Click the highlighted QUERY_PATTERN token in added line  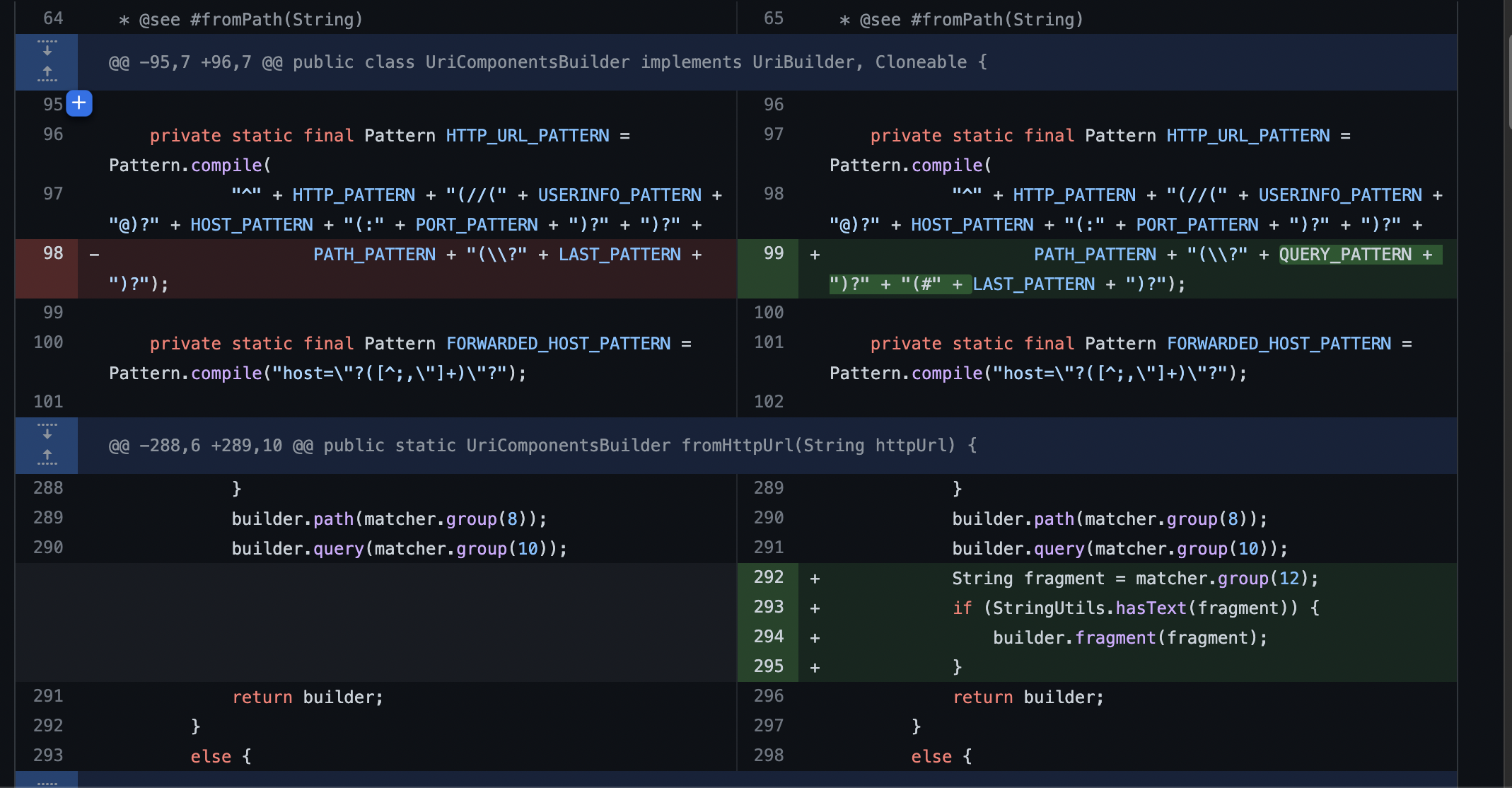(x=1345, y=255)
